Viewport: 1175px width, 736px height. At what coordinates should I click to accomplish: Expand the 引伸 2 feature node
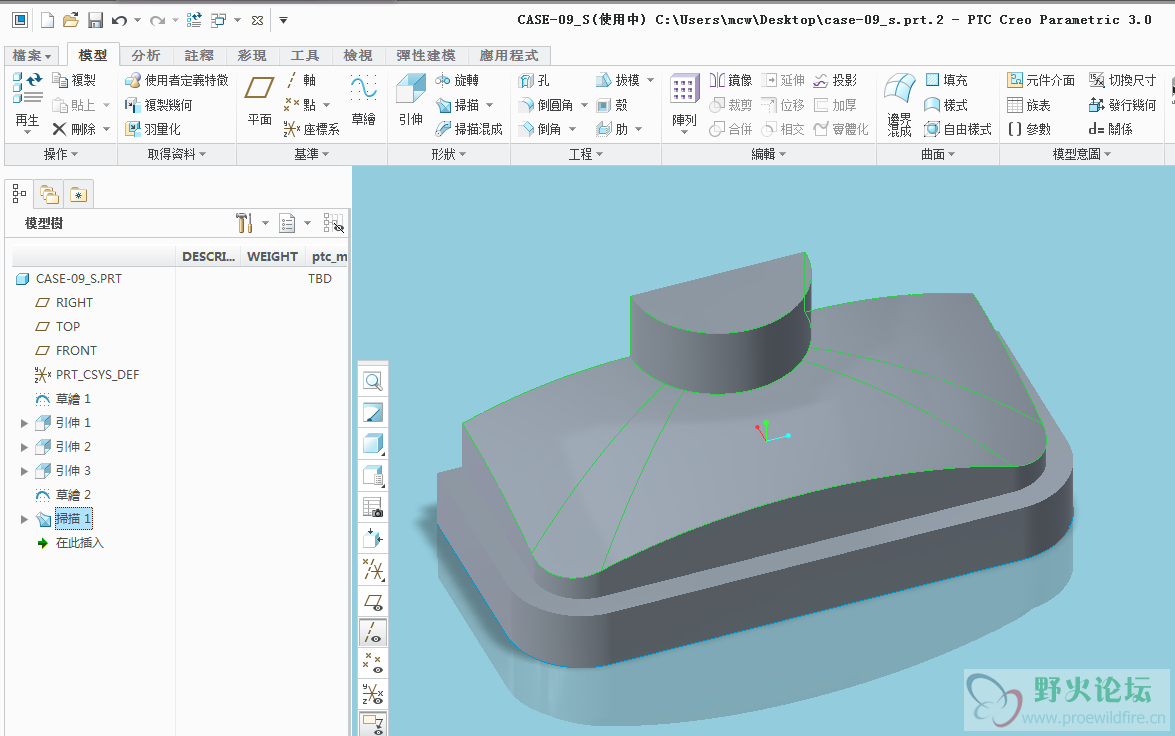pyautogui.click(x=24, y=447)
